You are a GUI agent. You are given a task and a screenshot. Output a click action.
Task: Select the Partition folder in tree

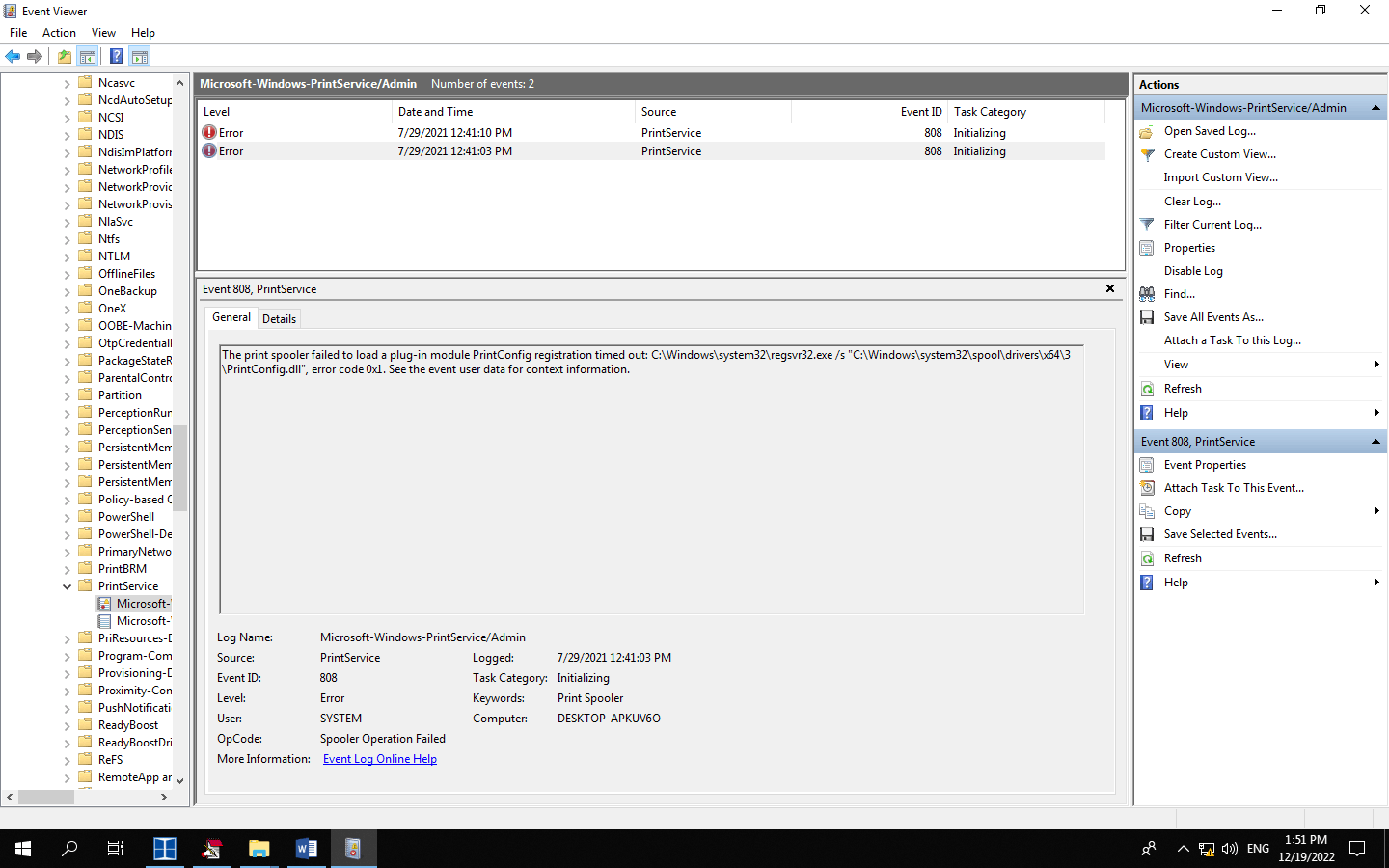pos(120,395)
